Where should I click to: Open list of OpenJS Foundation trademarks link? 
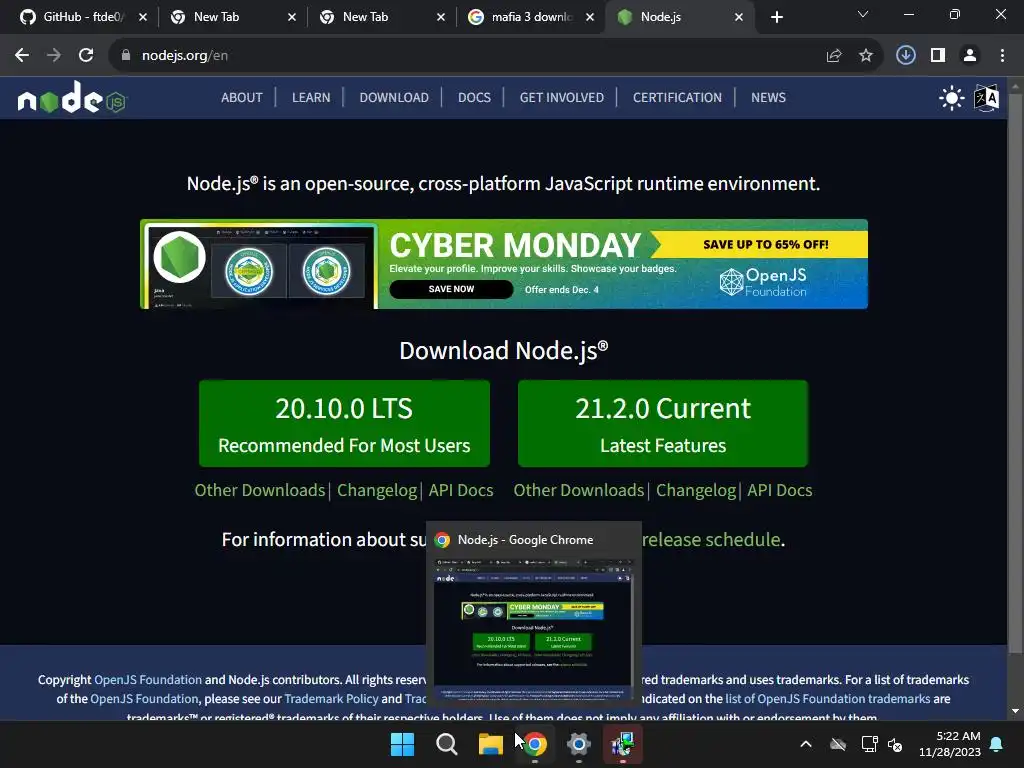828,699
